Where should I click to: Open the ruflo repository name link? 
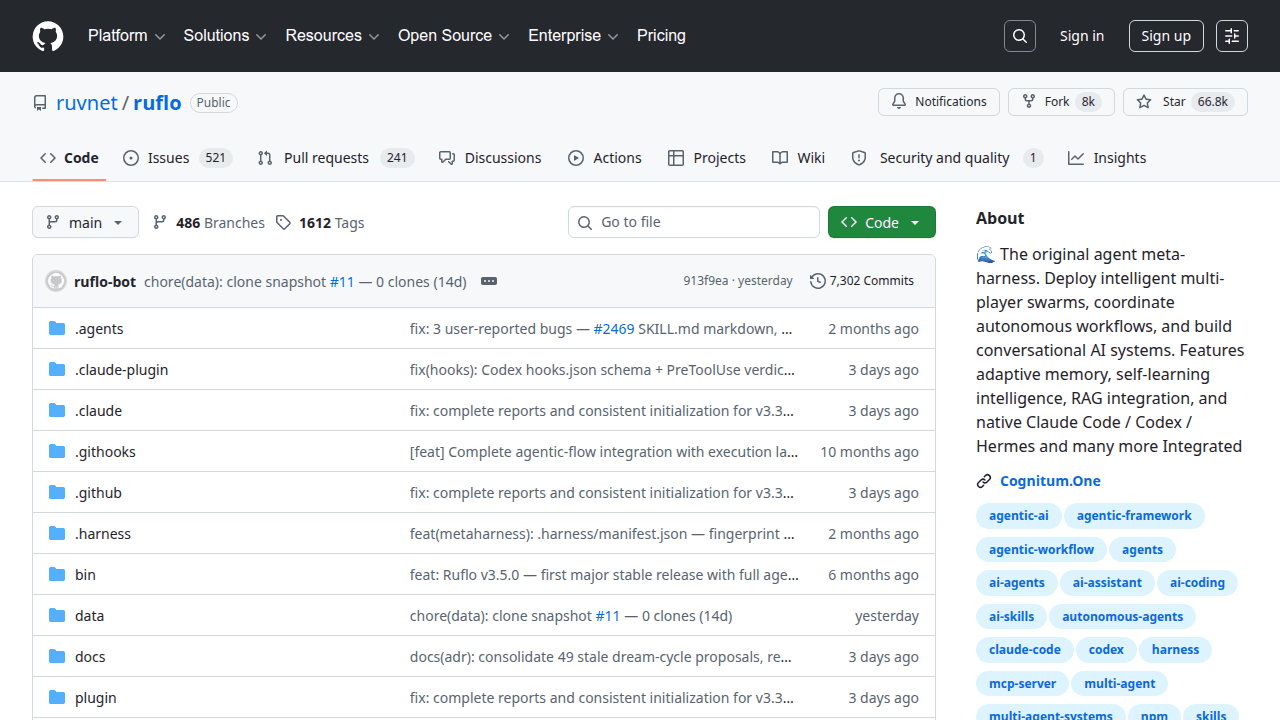click(x=157, y=103)
